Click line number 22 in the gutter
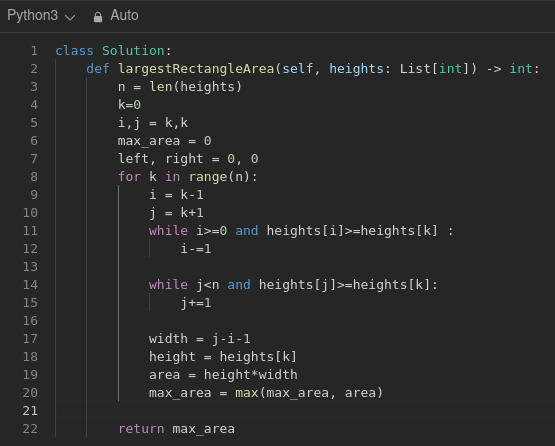The image size is (555, 446). (x=30, y=429)
